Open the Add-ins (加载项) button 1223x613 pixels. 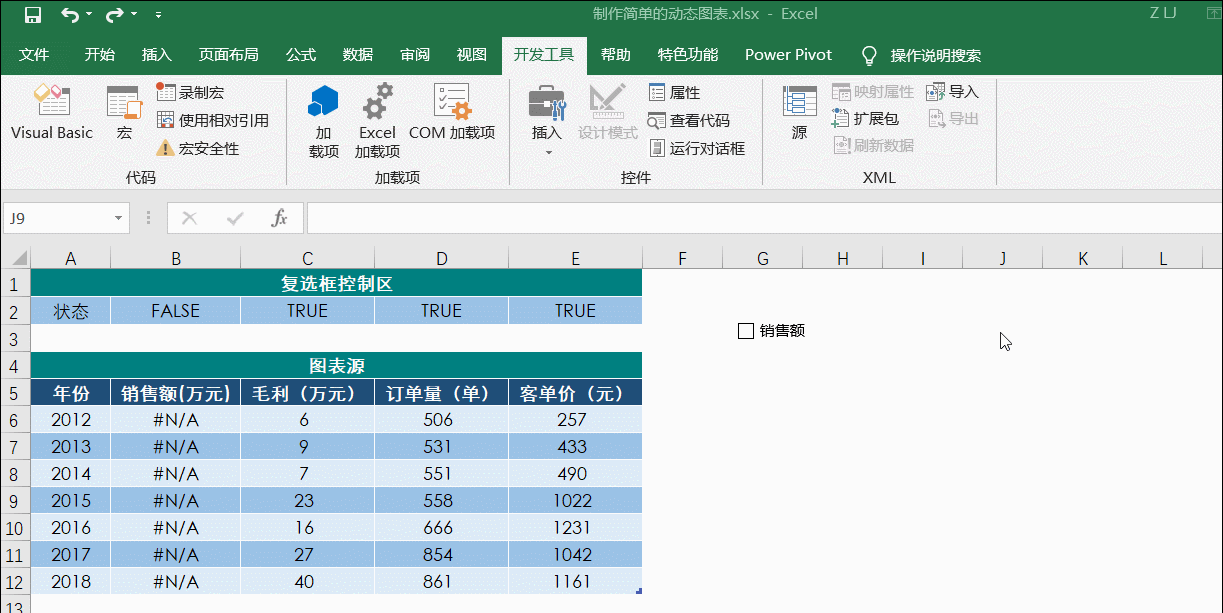point(324,122)
